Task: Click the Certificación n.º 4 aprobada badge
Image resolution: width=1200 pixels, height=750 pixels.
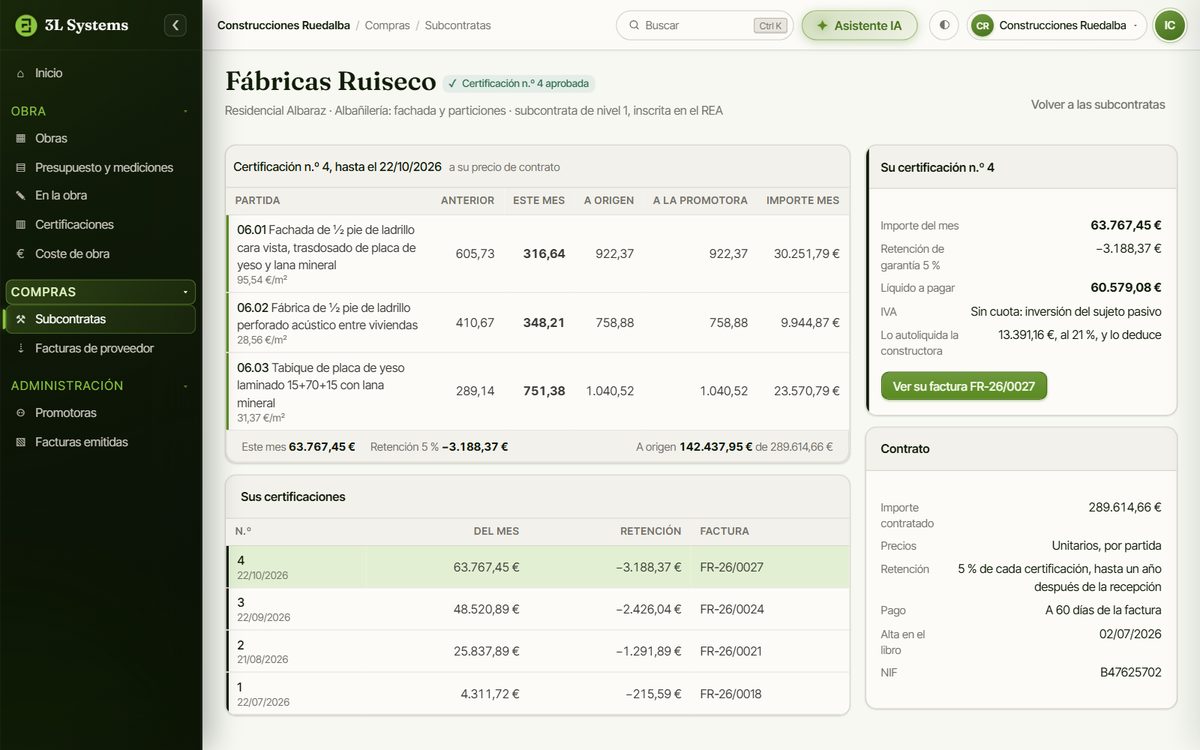Action: tap(519, 83)
